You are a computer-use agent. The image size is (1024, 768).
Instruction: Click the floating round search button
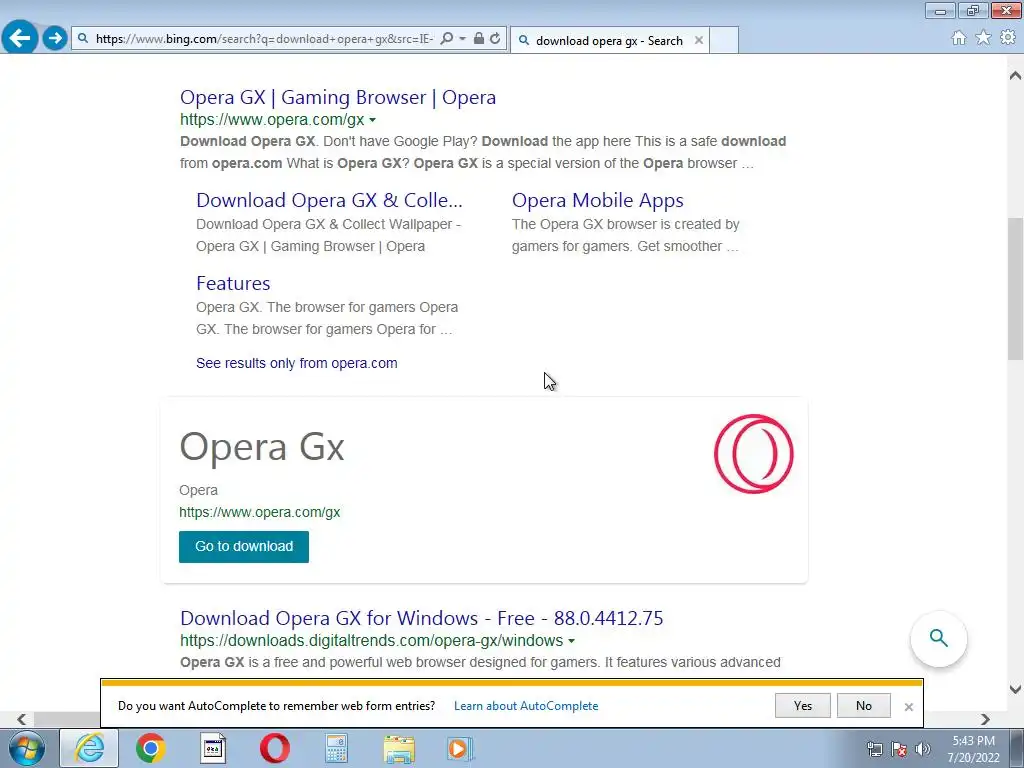tap(938, 638)
